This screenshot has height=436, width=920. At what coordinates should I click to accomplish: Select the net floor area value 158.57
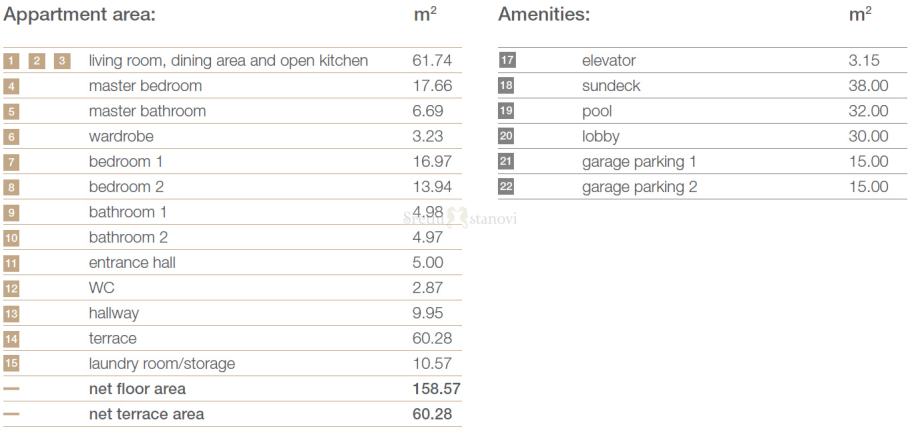click(436, 389)
